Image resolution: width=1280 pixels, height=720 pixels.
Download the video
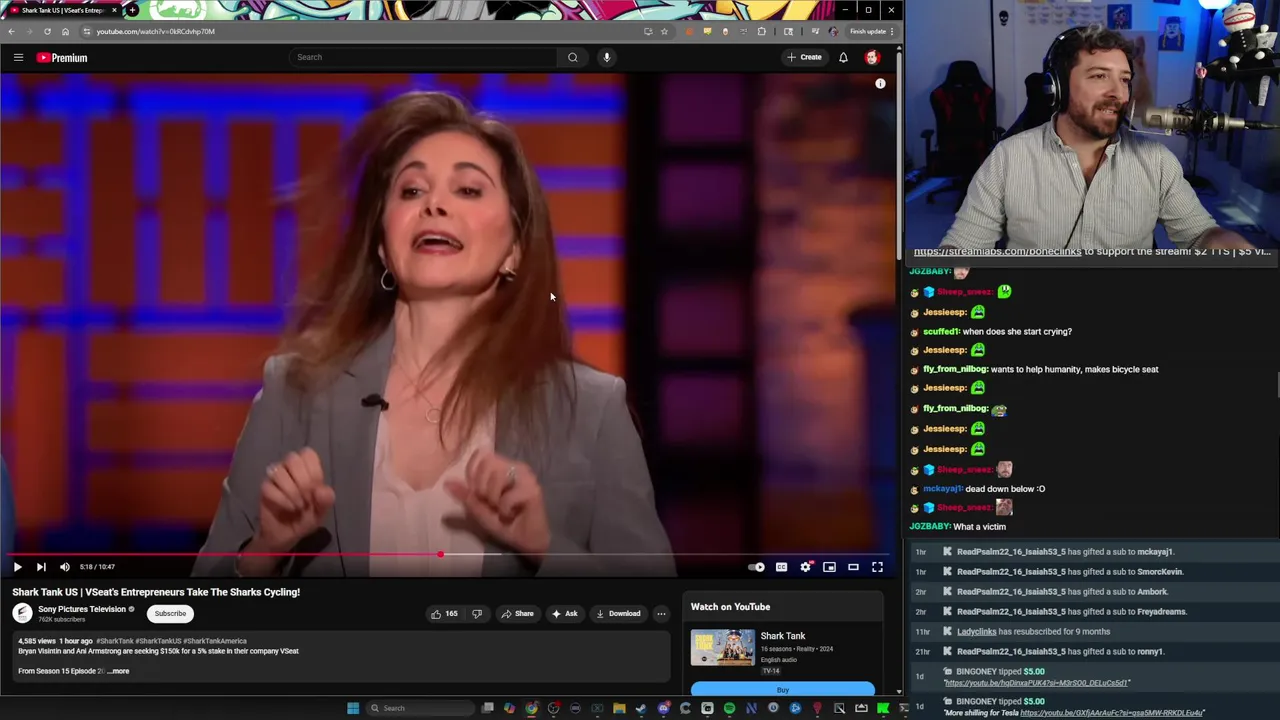618,614
